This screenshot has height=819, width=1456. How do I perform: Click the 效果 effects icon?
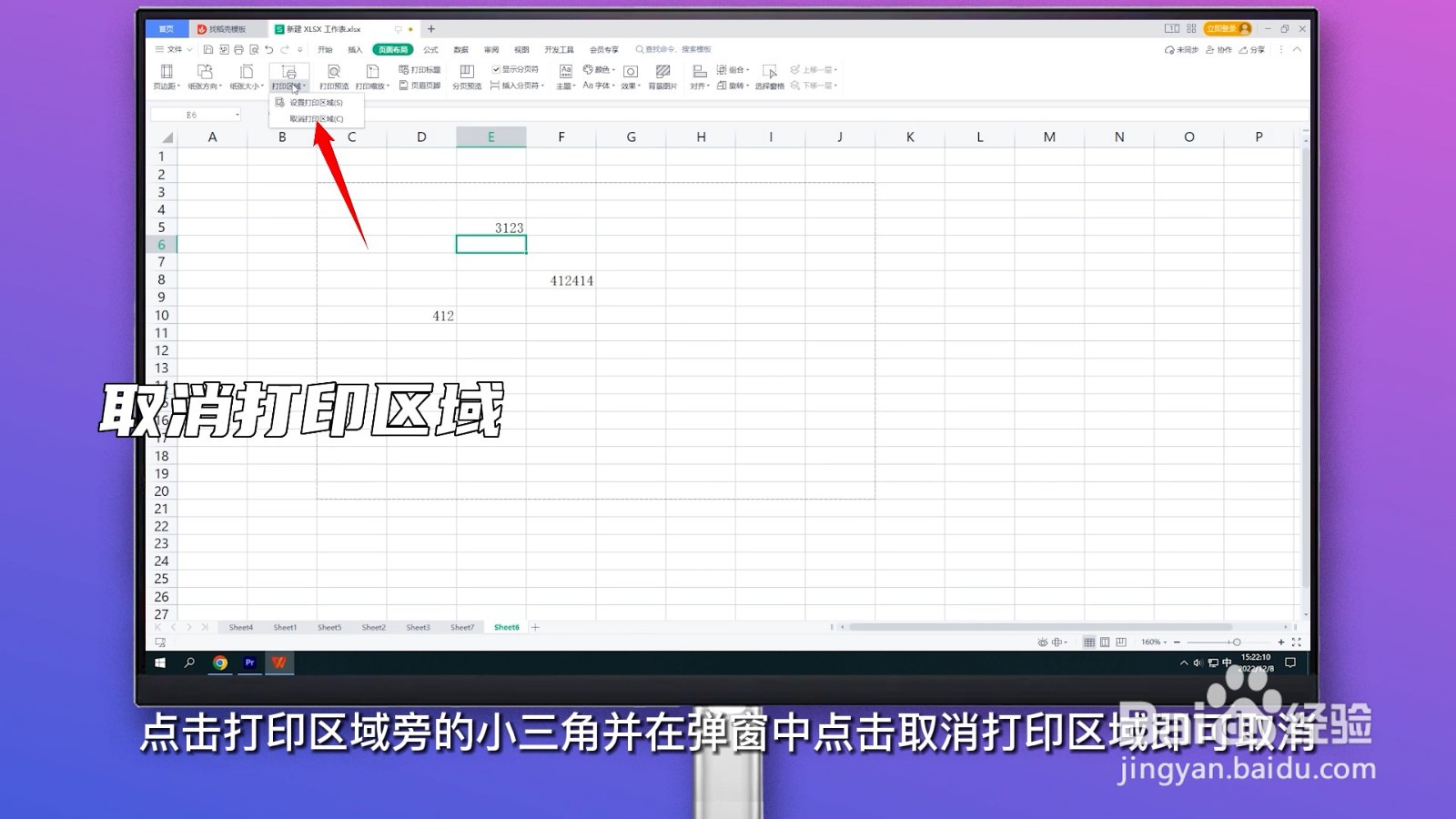[x=630, y=71]
